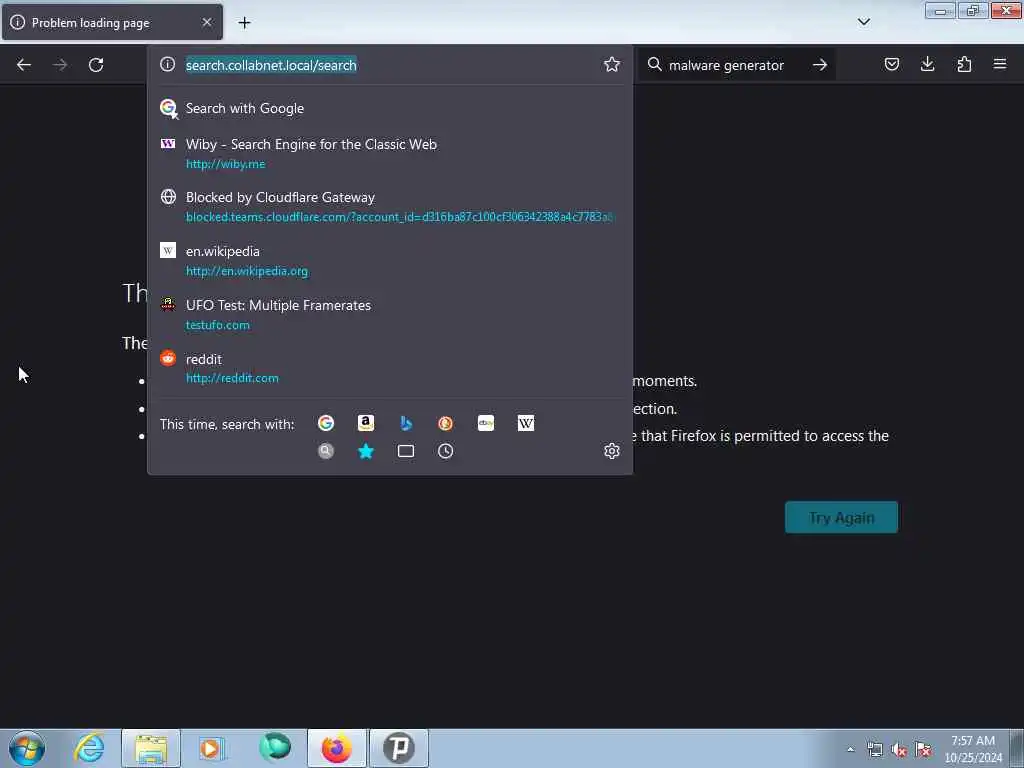Image resolution: width=1024 pixels, height=768 pixels.
Task: Click the site information icon in the address bar
Action: [x=168, y=64]
